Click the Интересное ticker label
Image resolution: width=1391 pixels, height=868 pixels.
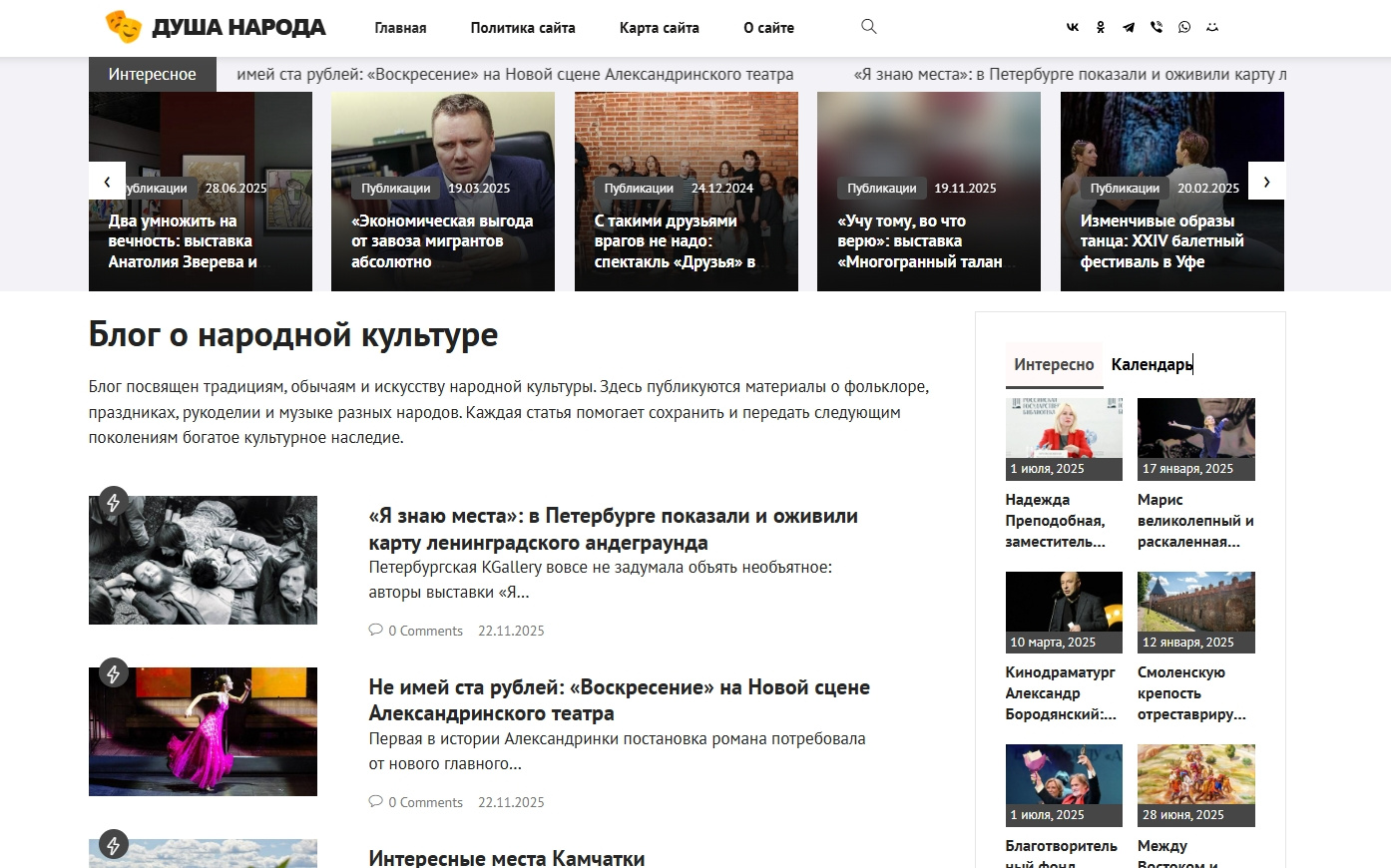pos(153,74)
